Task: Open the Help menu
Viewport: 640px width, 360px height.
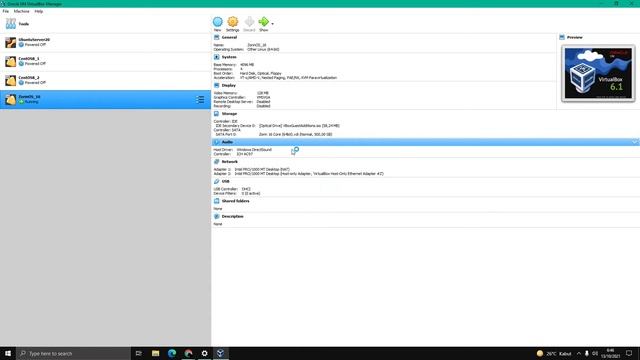Action: [x=39, y=11]
